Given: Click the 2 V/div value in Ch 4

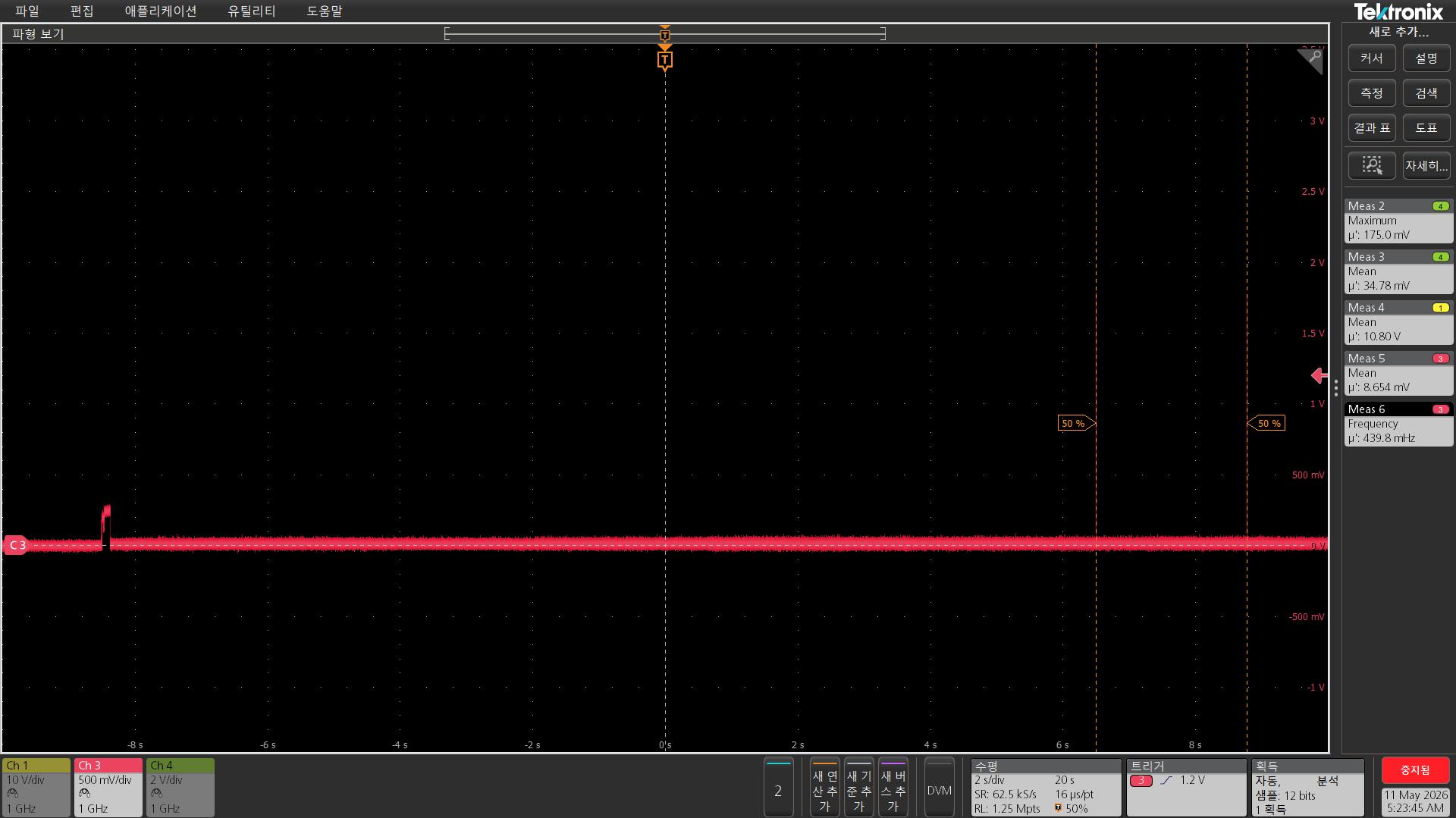Looking at the screenshot, I should pos(166,780).
